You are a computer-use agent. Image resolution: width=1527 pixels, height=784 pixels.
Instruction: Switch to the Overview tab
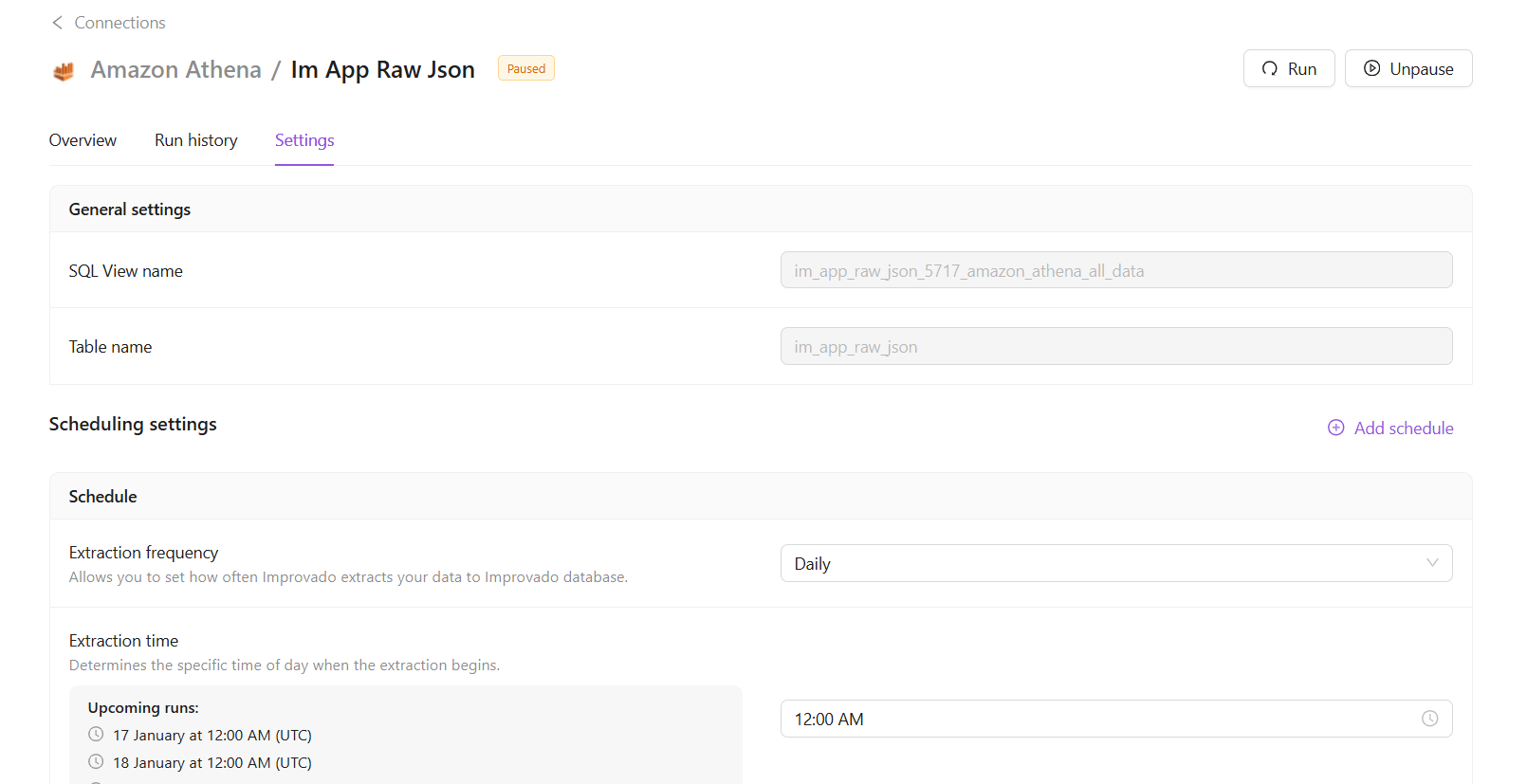[83, 140]
